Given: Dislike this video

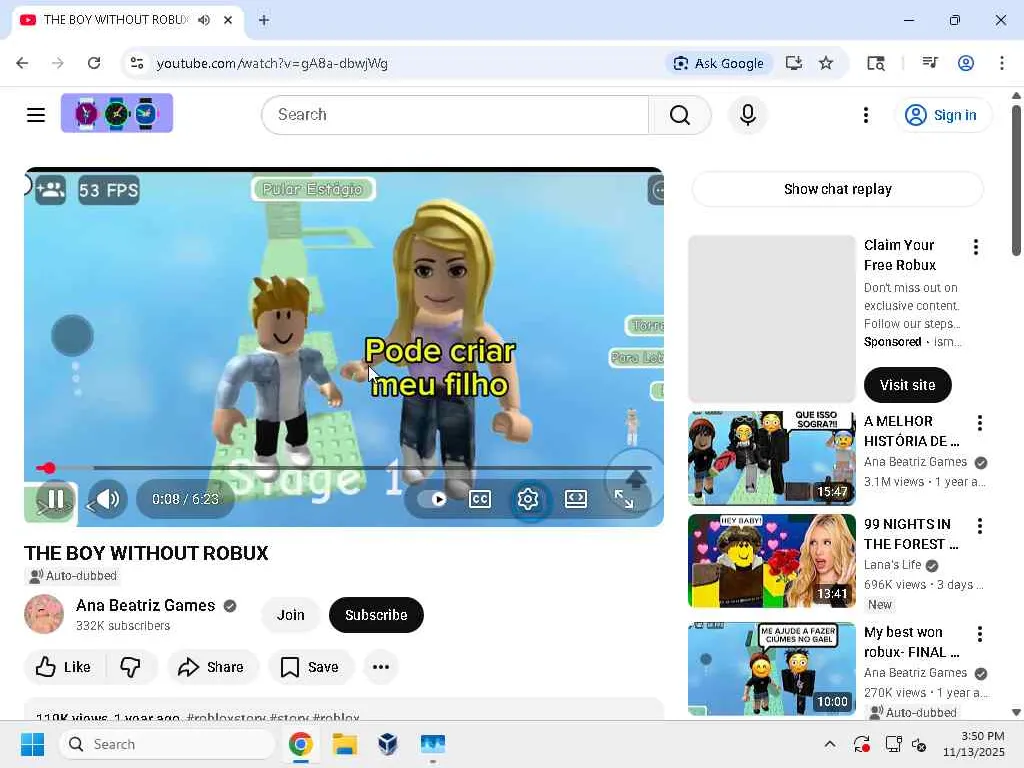Looking at the screenshot, I should (x=131, y=667).
